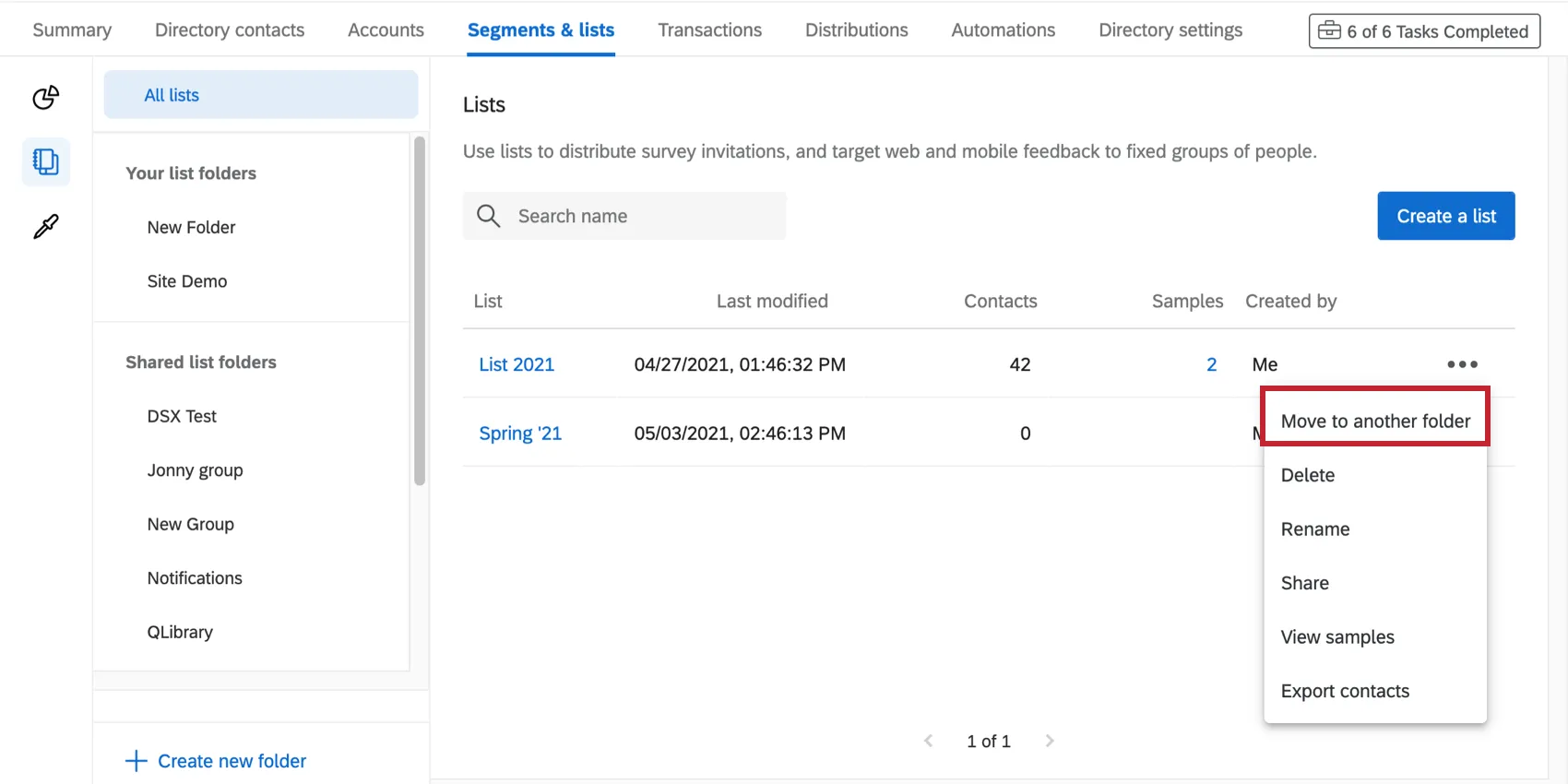Screen dimensions: 1568x784
Task: Open three-dot options menu for List 2021
Action: (1462, 364)
